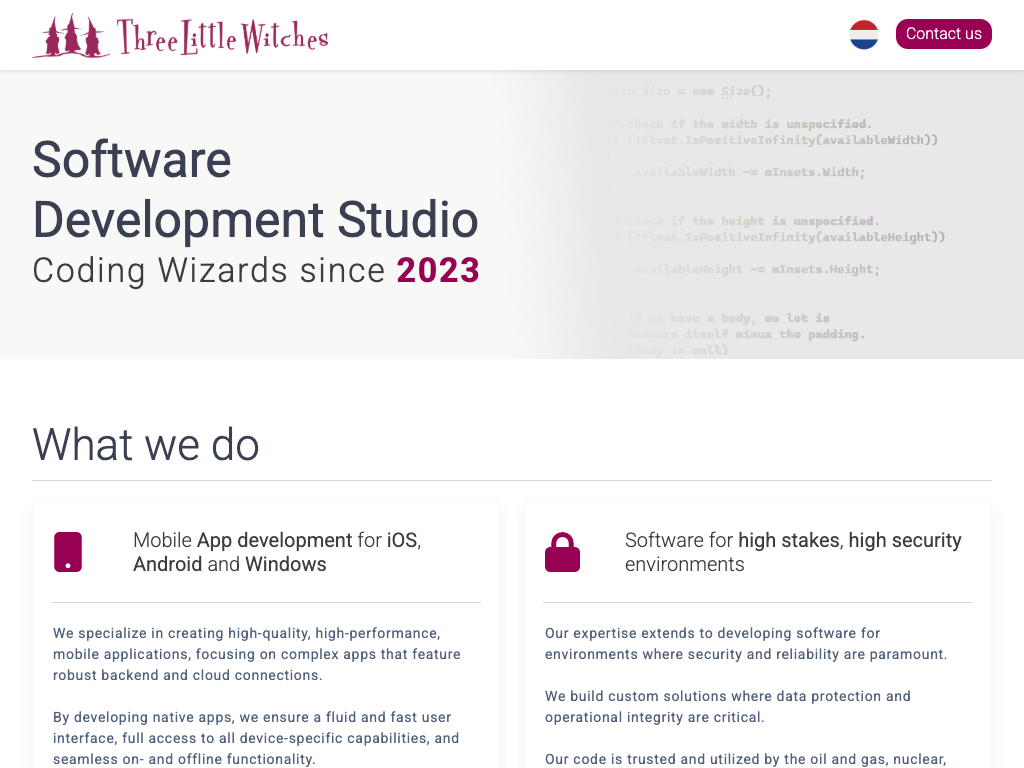This screenshot has height=768, width=1024.
Task: Click the mobile phone icon
Action: tap(68, 552)
